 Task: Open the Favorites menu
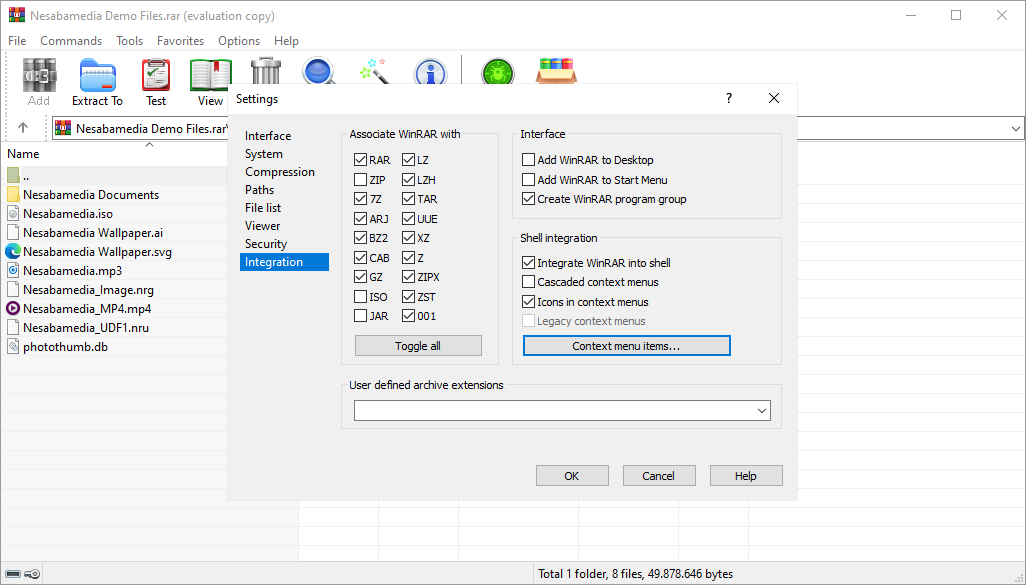(180, 41)
